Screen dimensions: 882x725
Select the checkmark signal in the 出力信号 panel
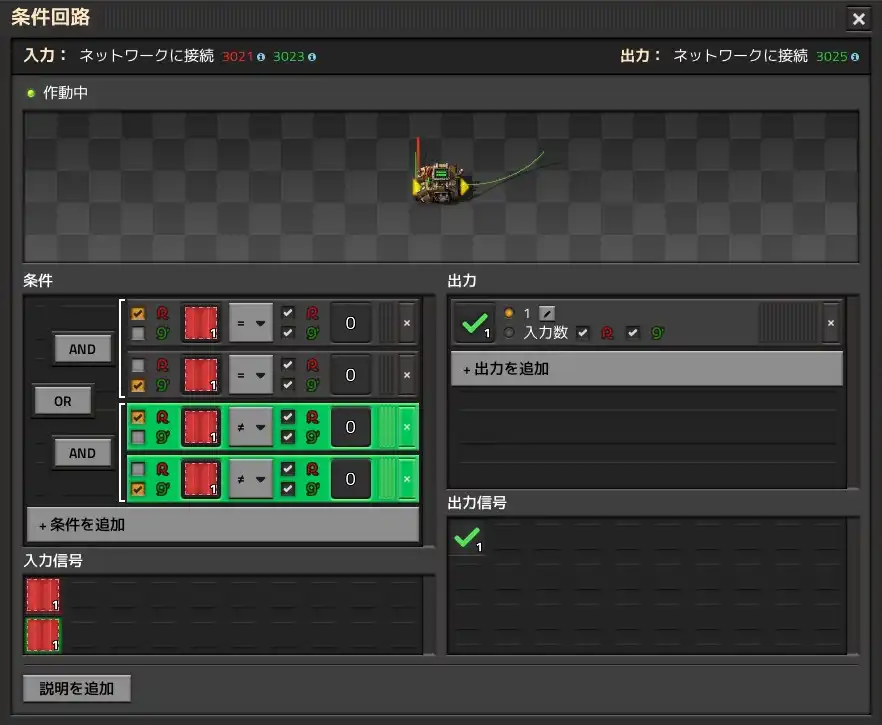[x=466, y=540]
